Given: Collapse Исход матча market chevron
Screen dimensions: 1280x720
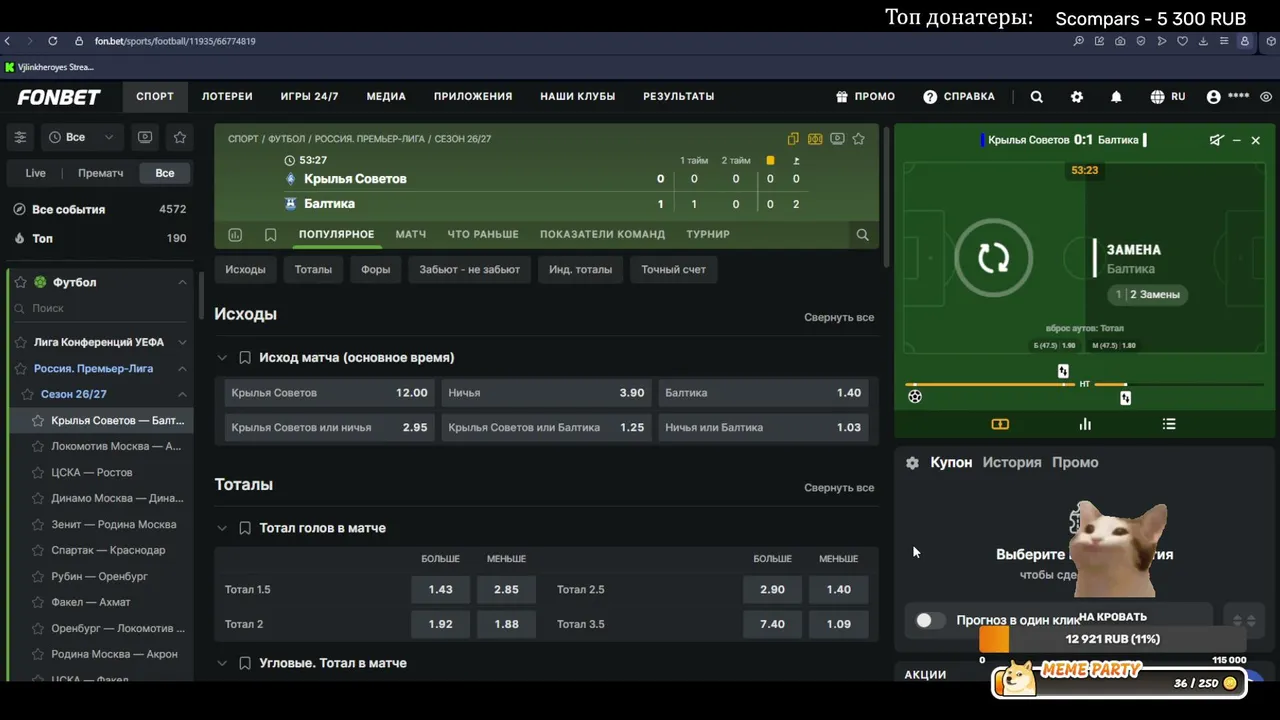Looking at the screenshot, I should [x=222, y=357].
